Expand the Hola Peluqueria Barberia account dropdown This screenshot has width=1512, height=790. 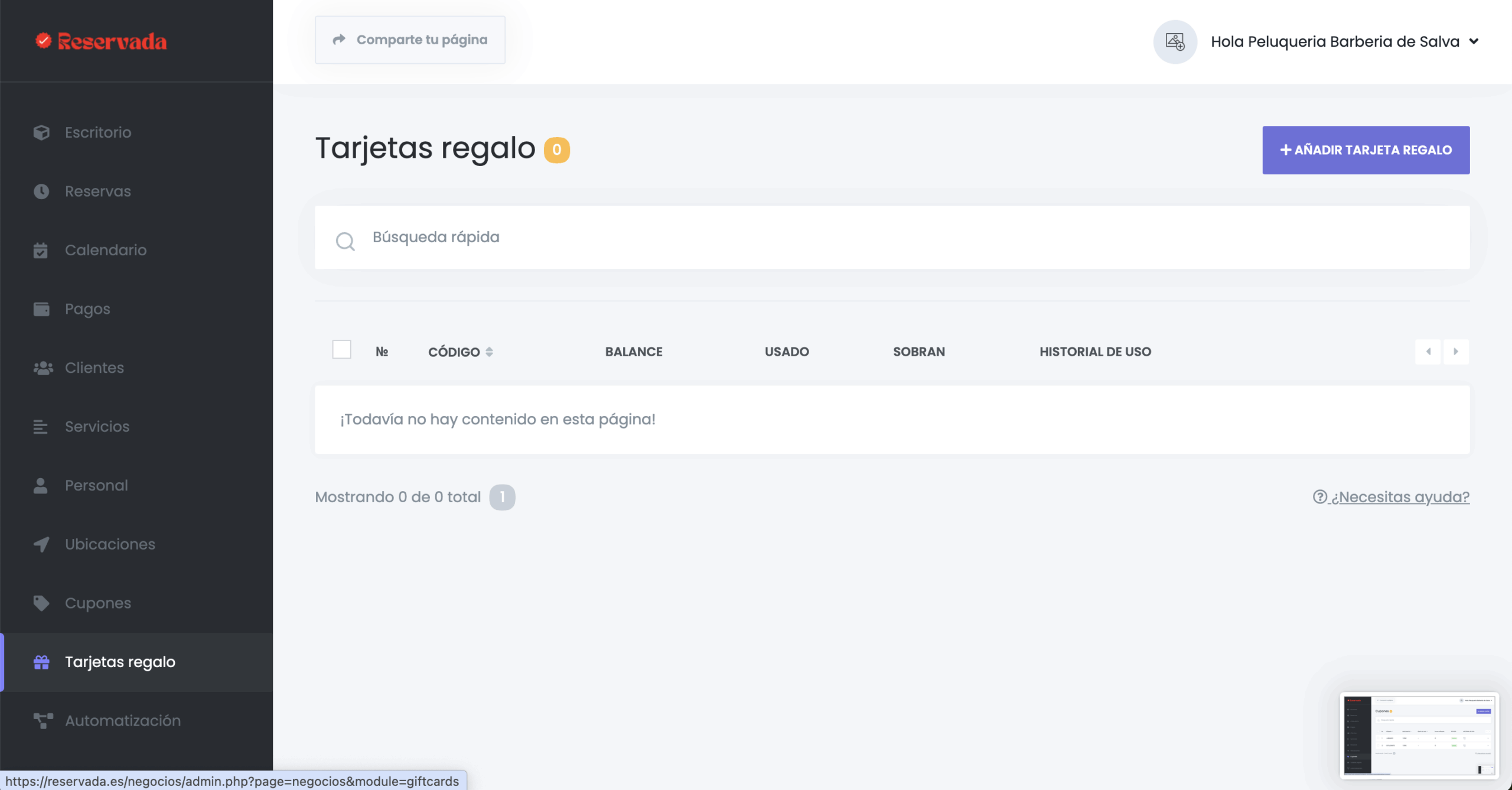[x=1474, y=42]
